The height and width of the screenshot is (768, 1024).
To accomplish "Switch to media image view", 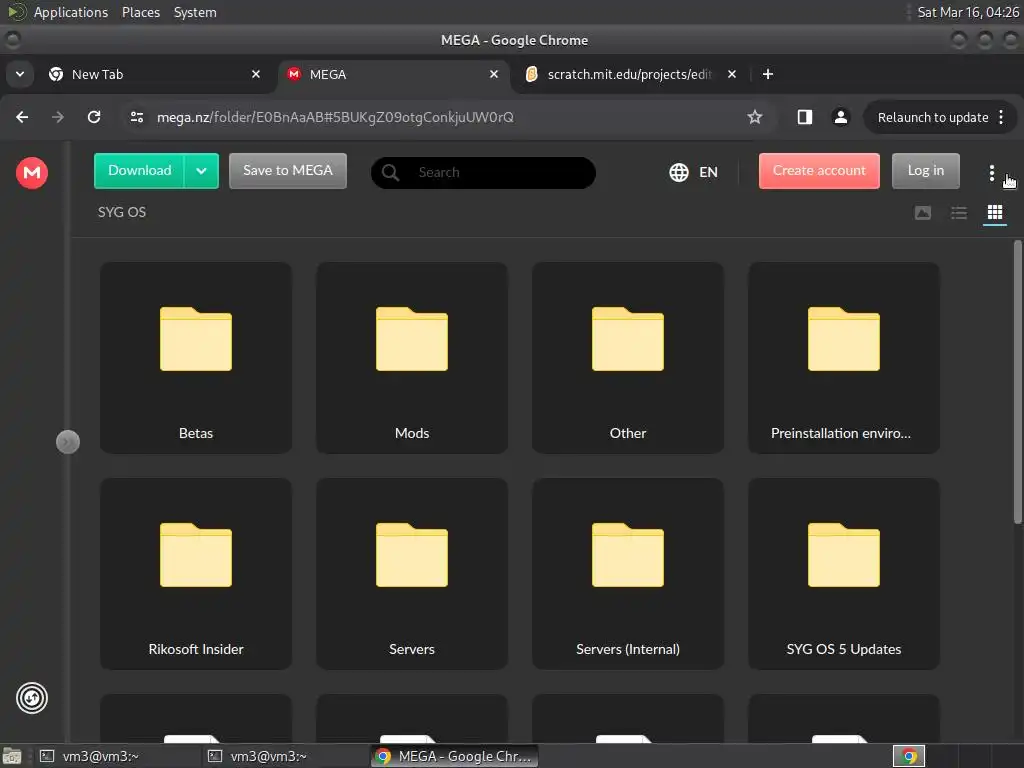I will point(922,213).
